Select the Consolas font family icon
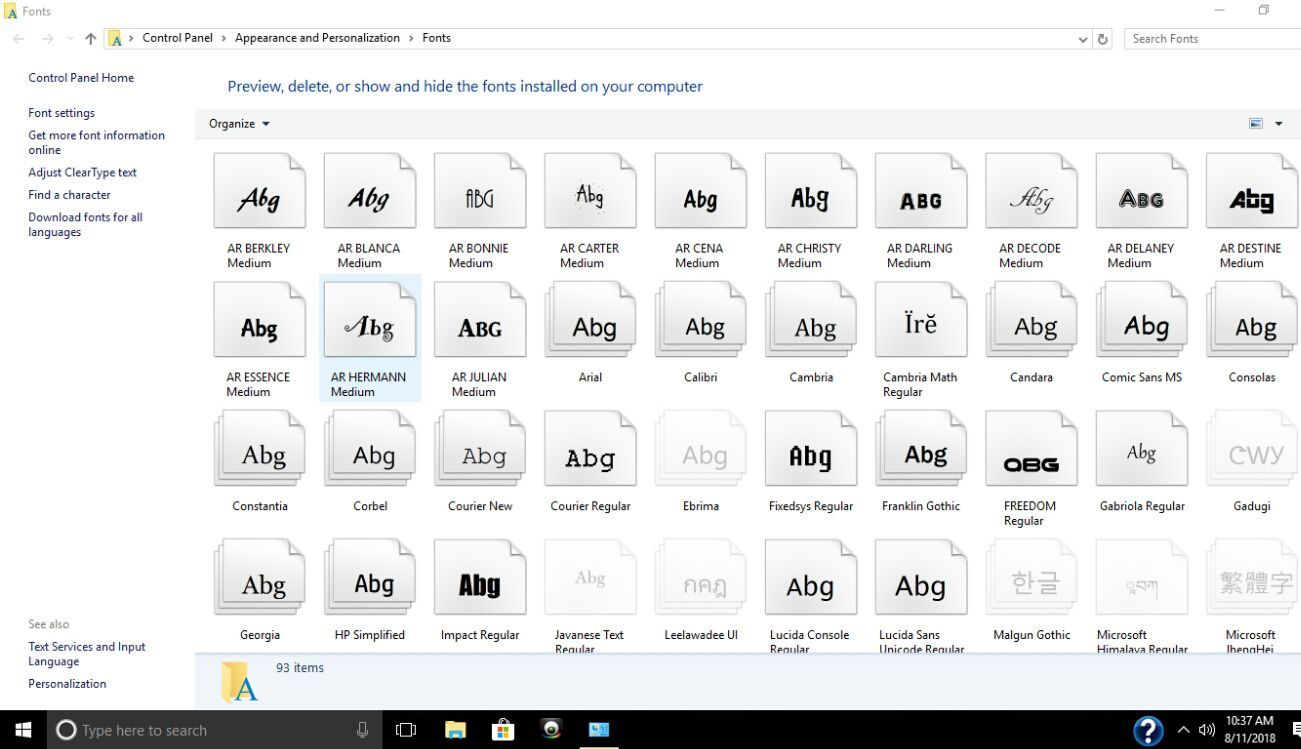The width and height of the screenshot is (1301, 749). [x=1252, y=320]
